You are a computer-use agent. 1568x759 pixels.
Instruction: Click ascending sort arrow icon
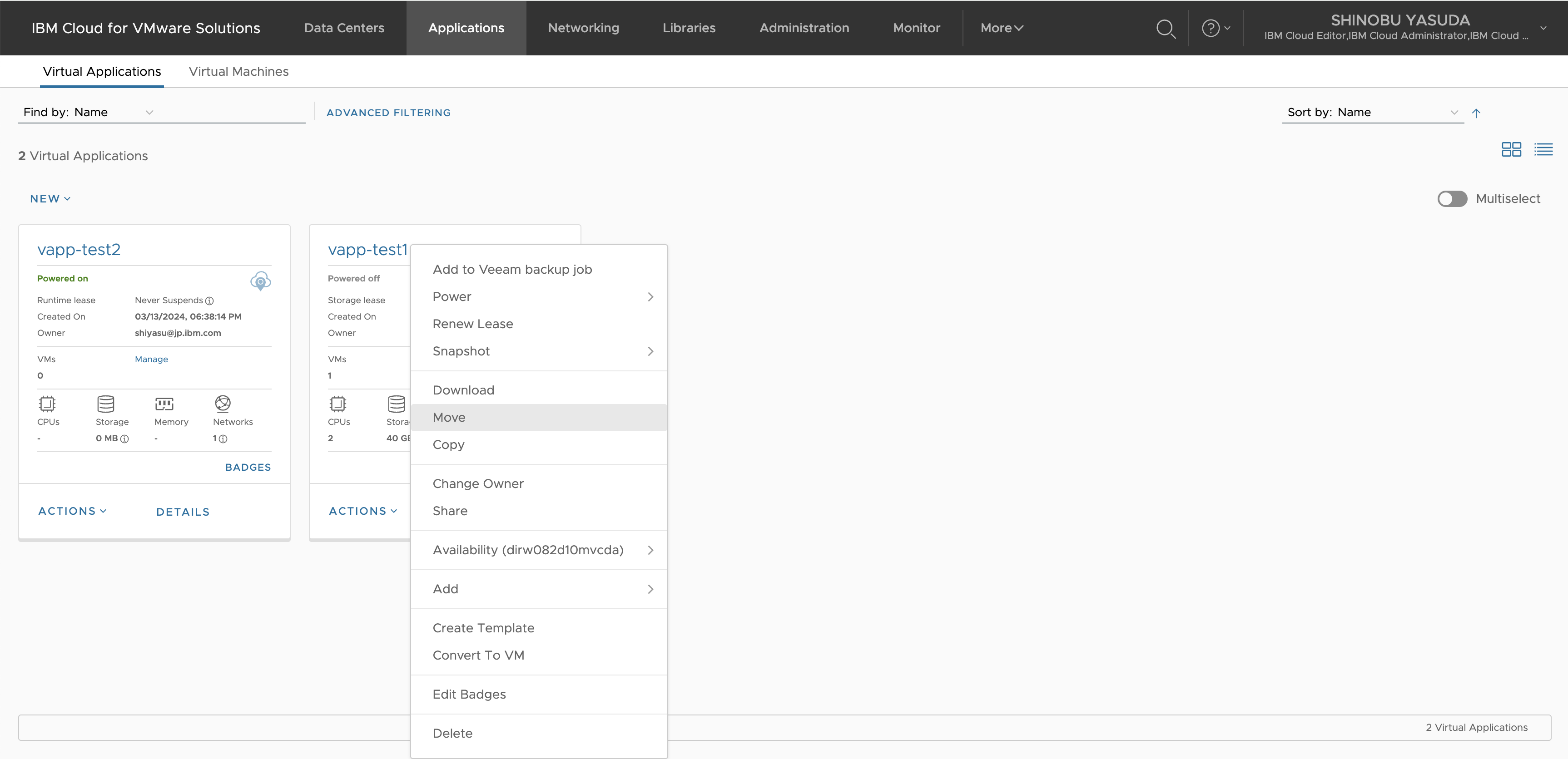(1475, 113)
